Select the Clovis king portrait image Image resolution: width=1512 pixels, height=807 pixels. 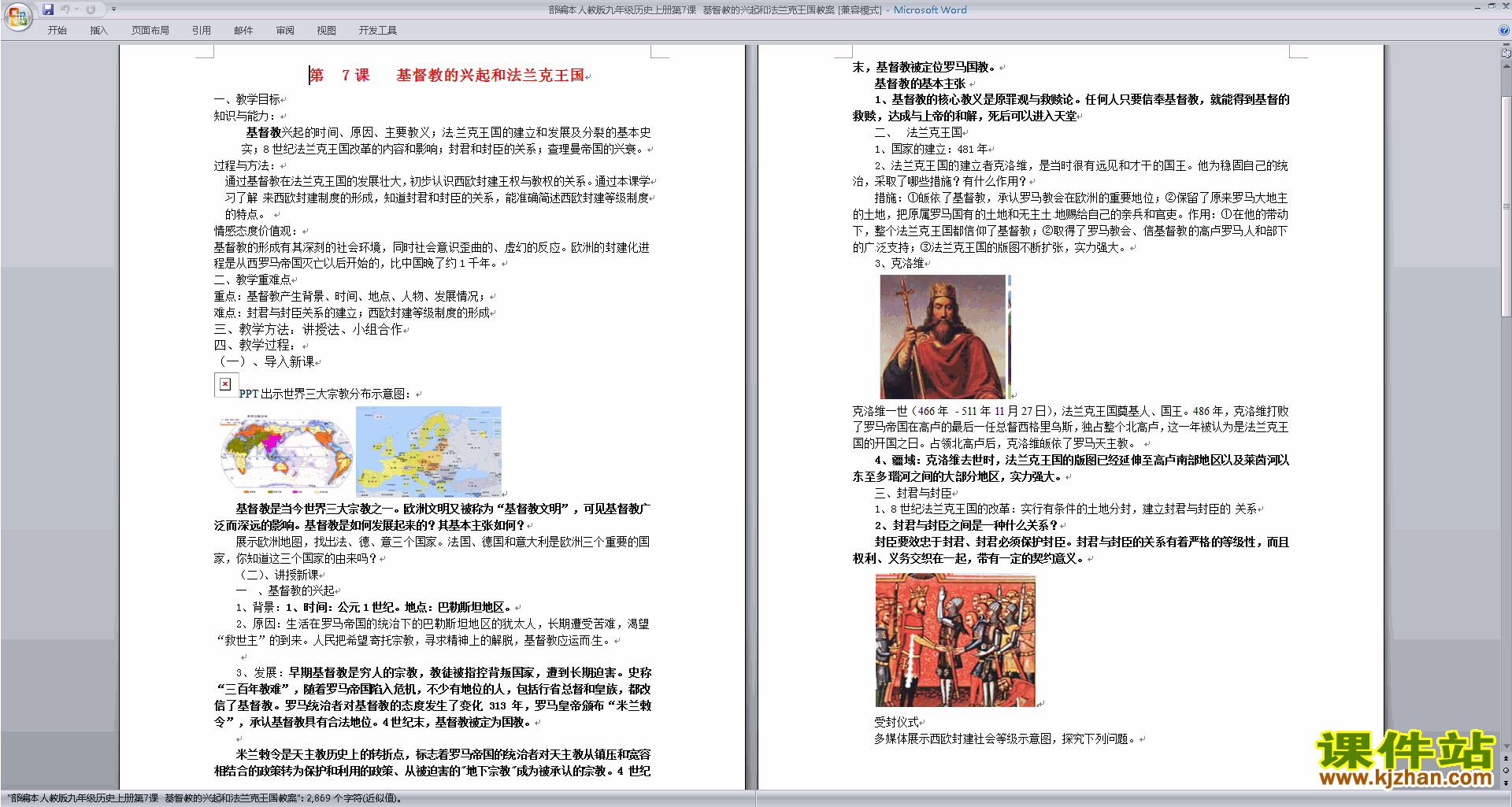tap(943, 336)
